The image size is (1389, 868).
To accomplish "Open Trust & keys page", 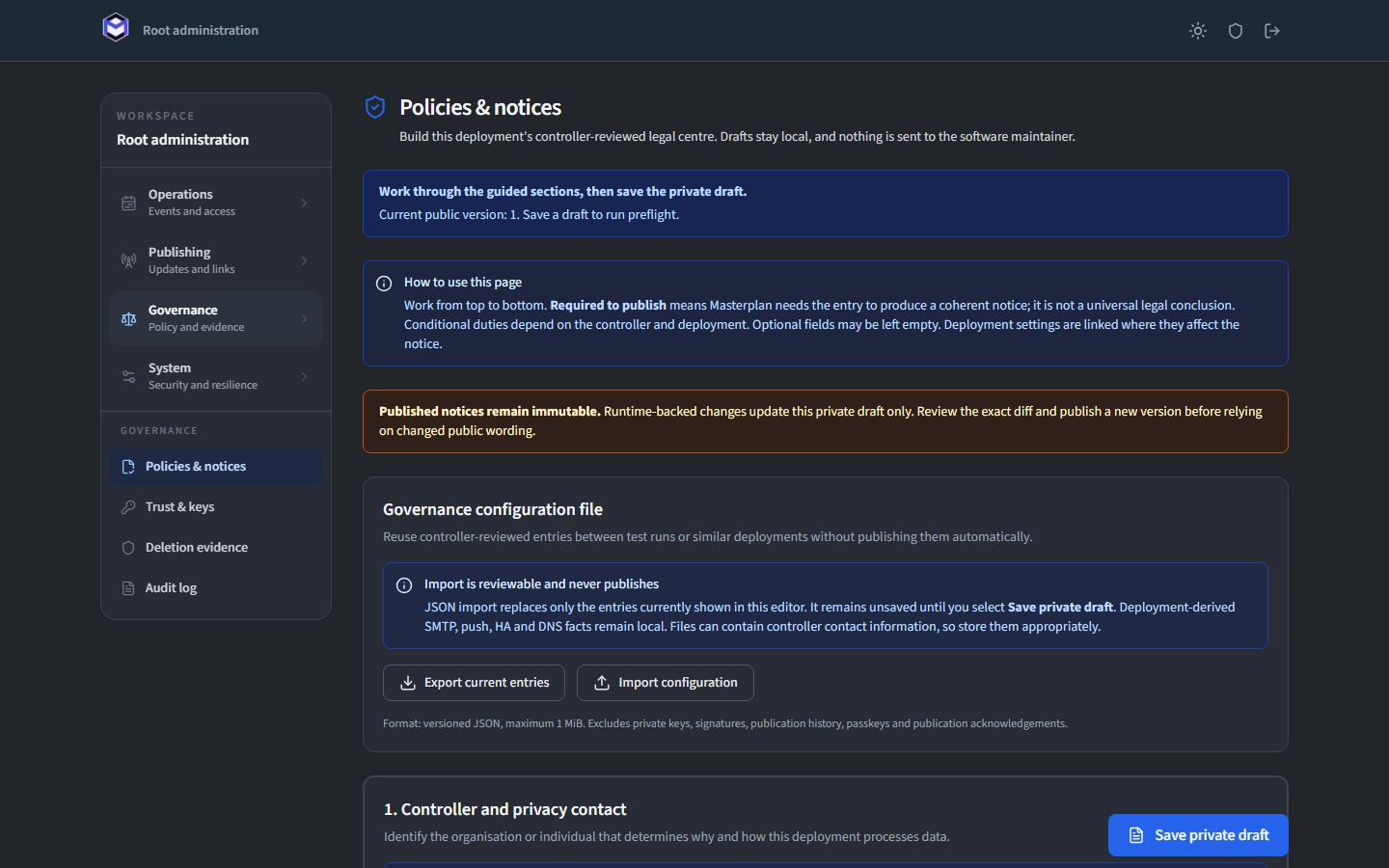I will (216, 507).
